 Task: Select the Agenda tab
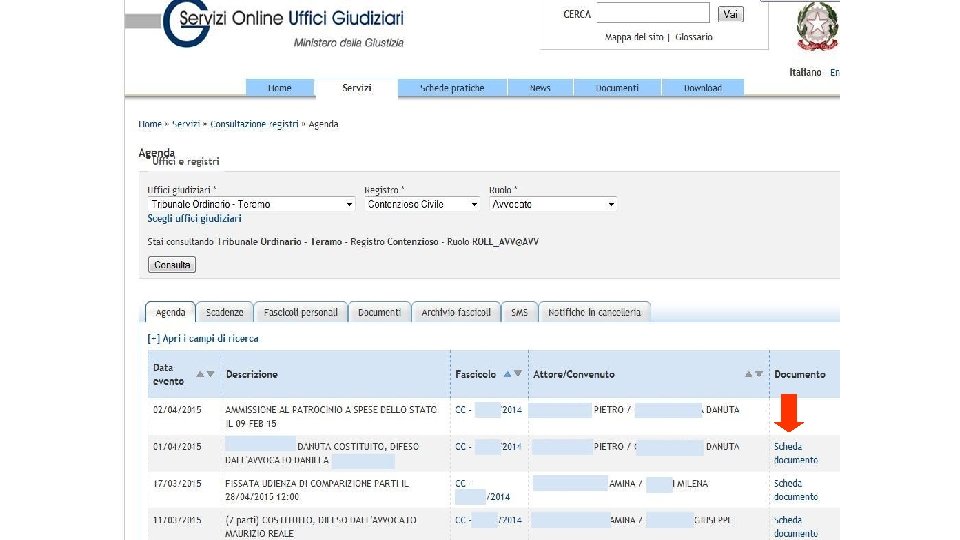coord(170,312)
